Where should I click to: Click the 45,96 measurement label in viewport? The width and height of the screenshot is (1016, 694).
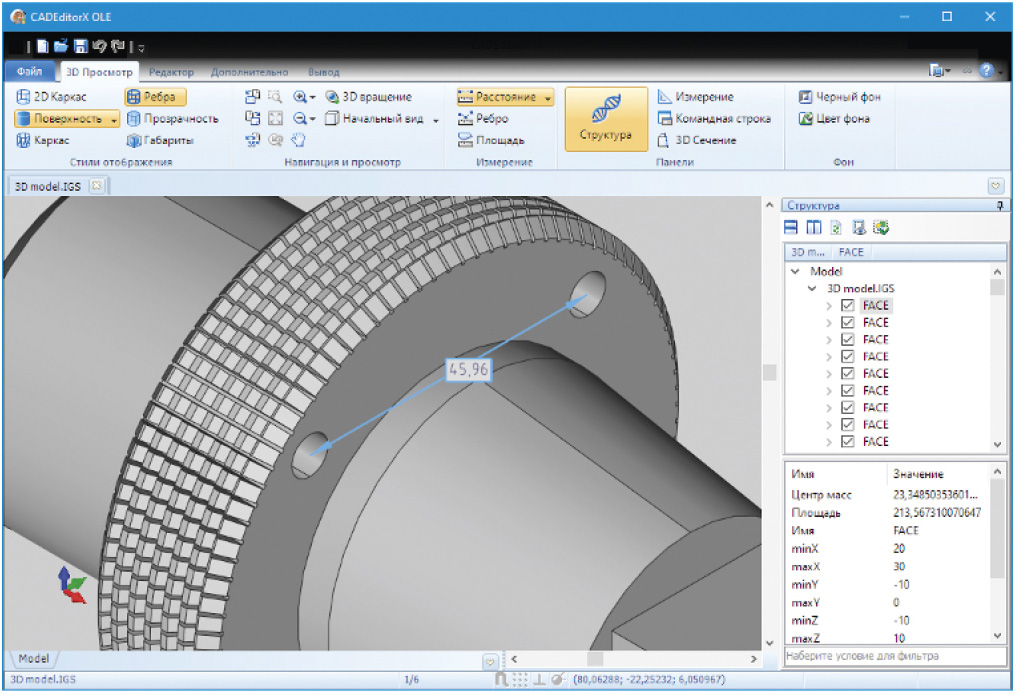point(468,369)
